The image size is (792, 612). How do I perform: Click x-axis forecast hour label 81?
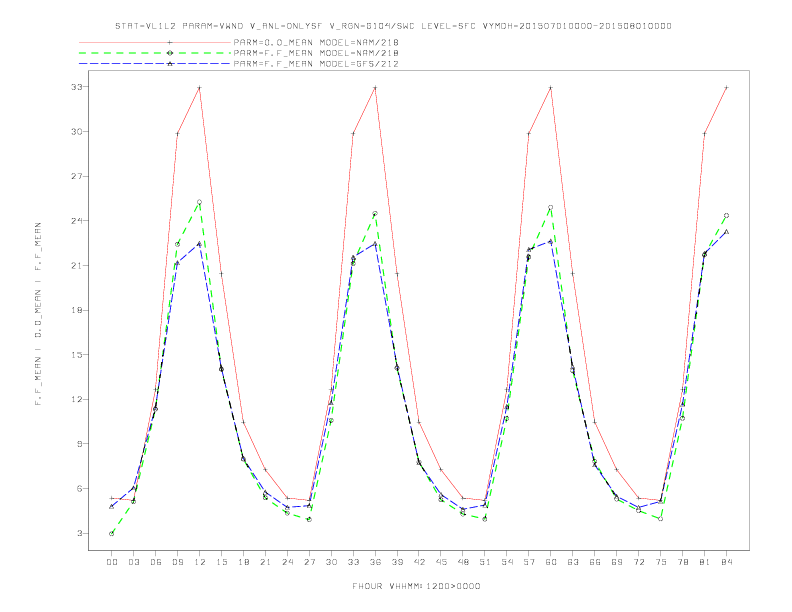coord(705,562)
